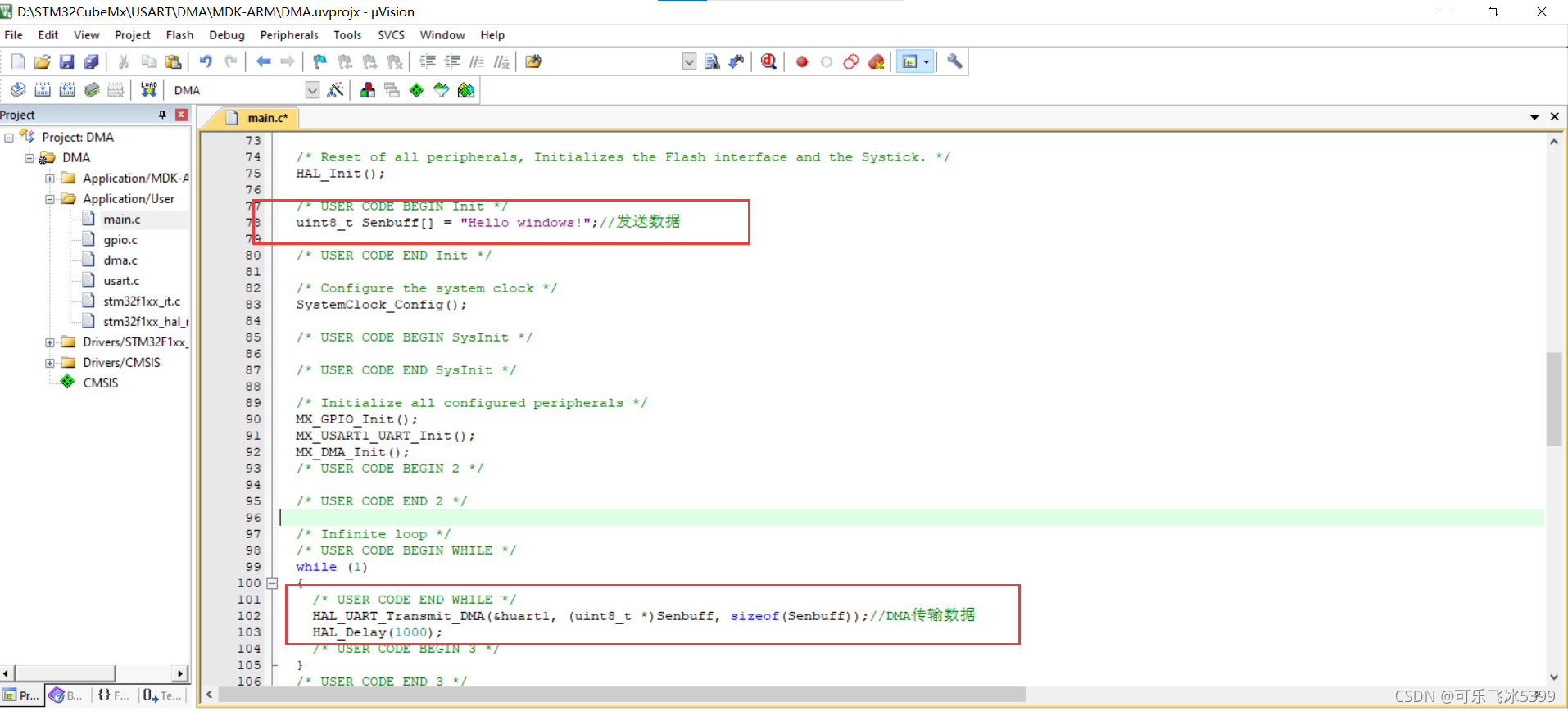Expand the Drivers/STM32F1xx folder
The height and width of the screenshot is (711, 1568).
50,342
